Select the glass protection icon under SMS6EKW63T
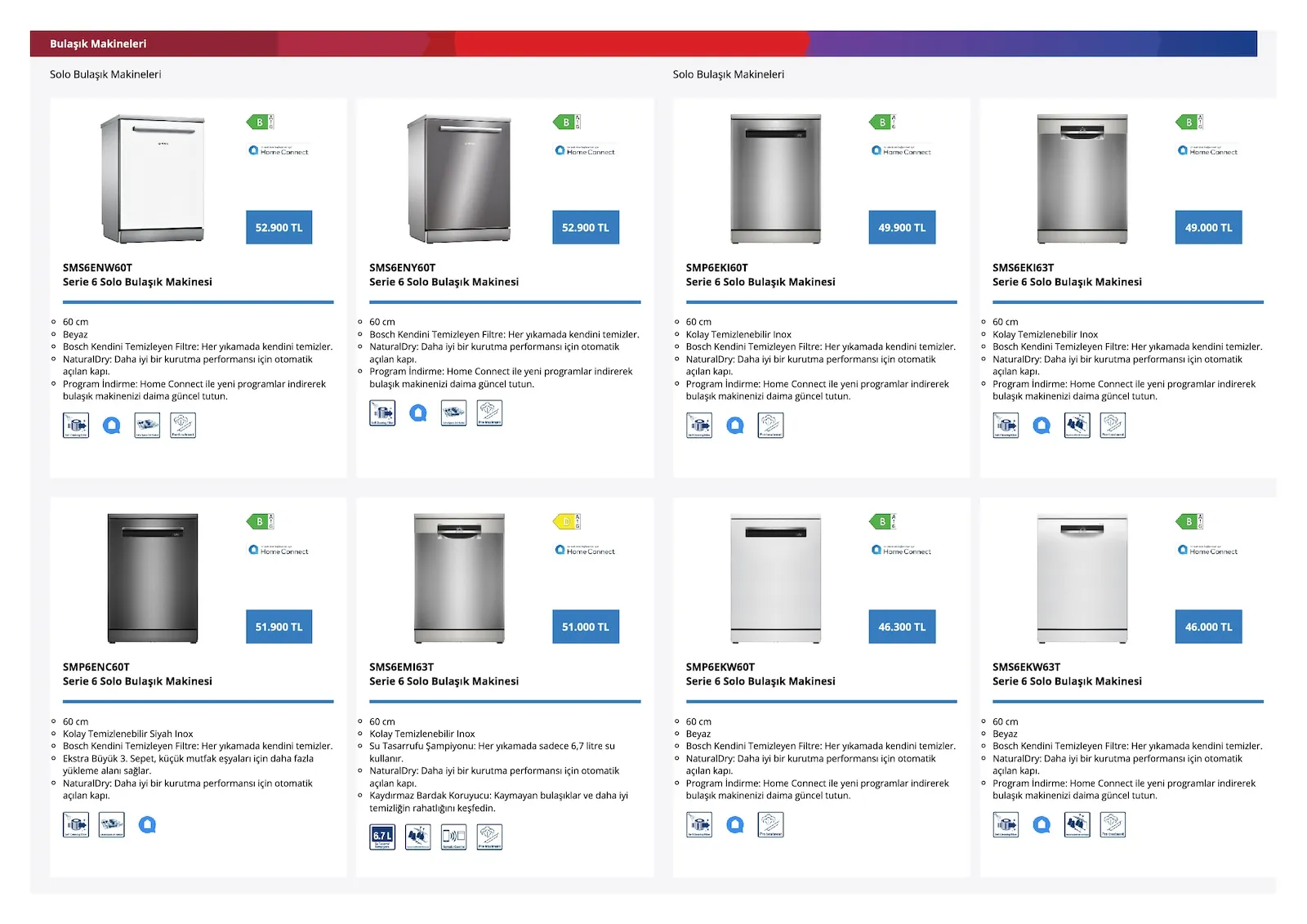1307x924 pixels. pos(1077,824)
